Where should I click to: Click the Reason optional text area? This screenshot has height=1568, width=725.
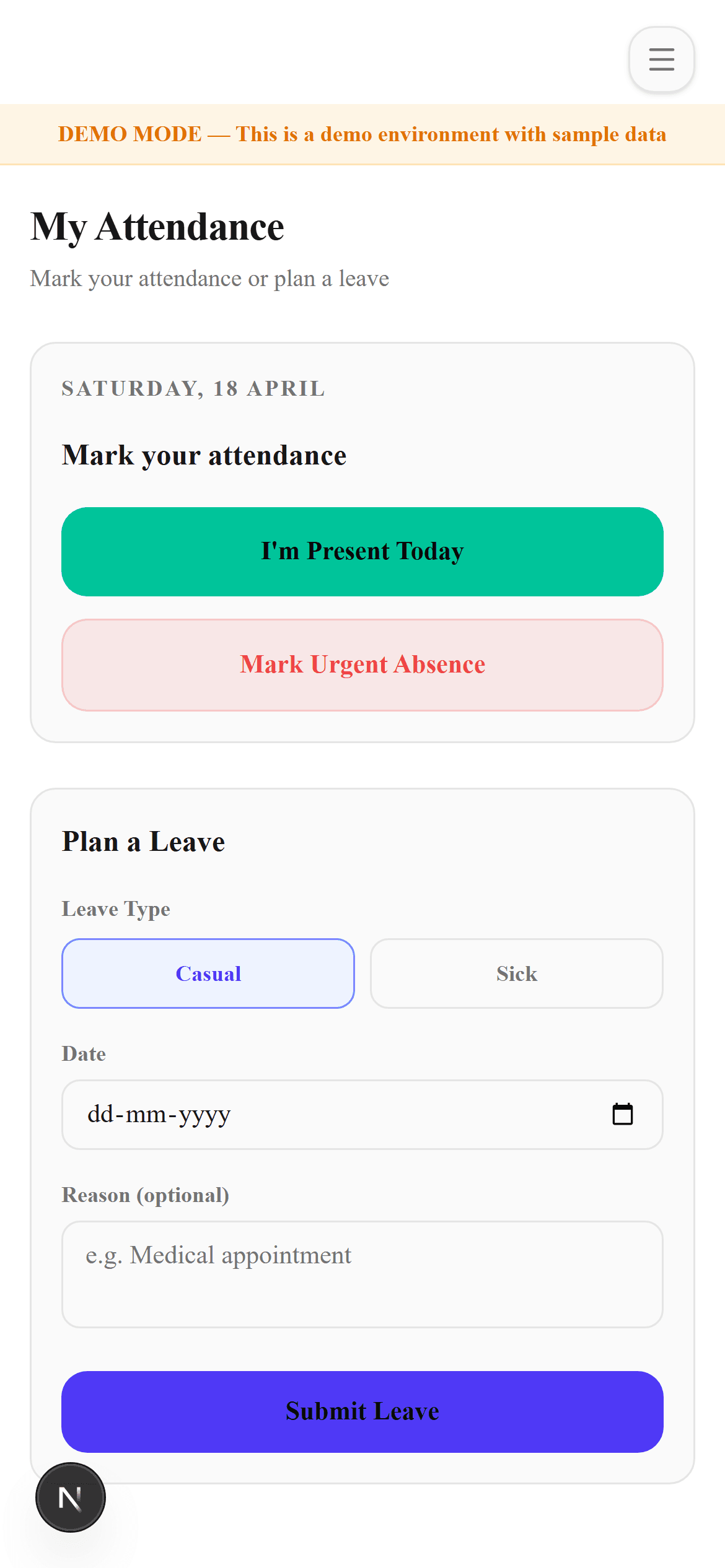click(x=362, y=1274)
